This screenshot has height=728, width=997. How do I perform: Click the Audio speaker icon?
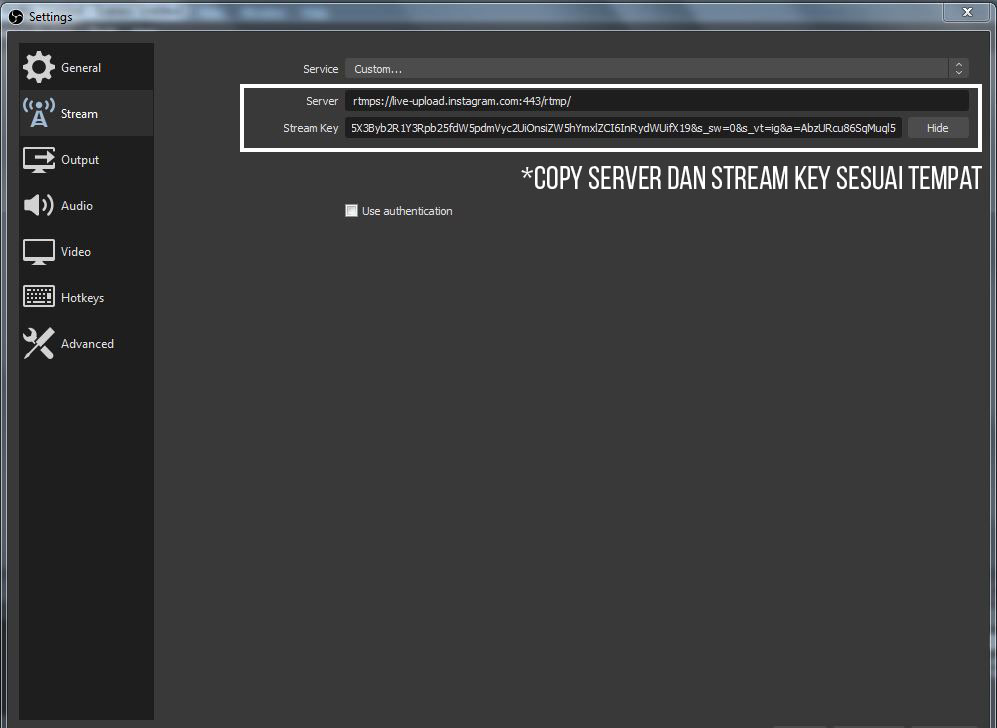[39, 205]
